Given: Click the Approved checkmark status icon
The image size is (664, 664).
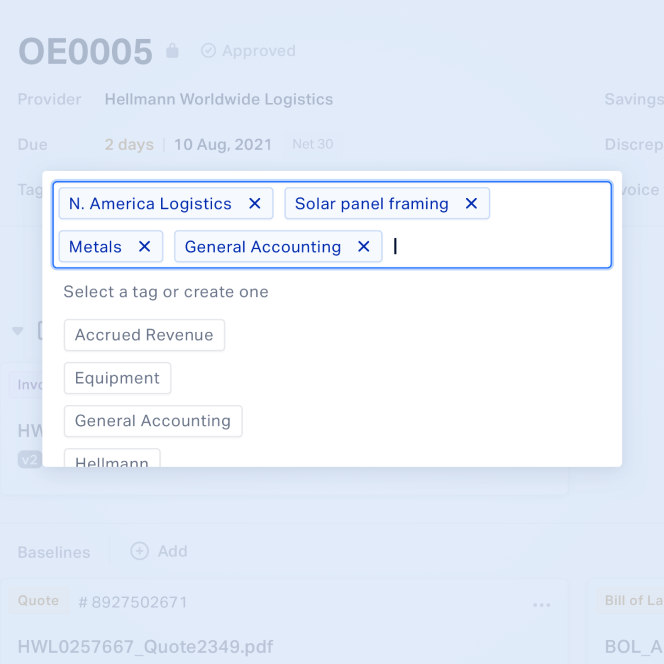Looking at the screenshot, I should coord(208,51).
